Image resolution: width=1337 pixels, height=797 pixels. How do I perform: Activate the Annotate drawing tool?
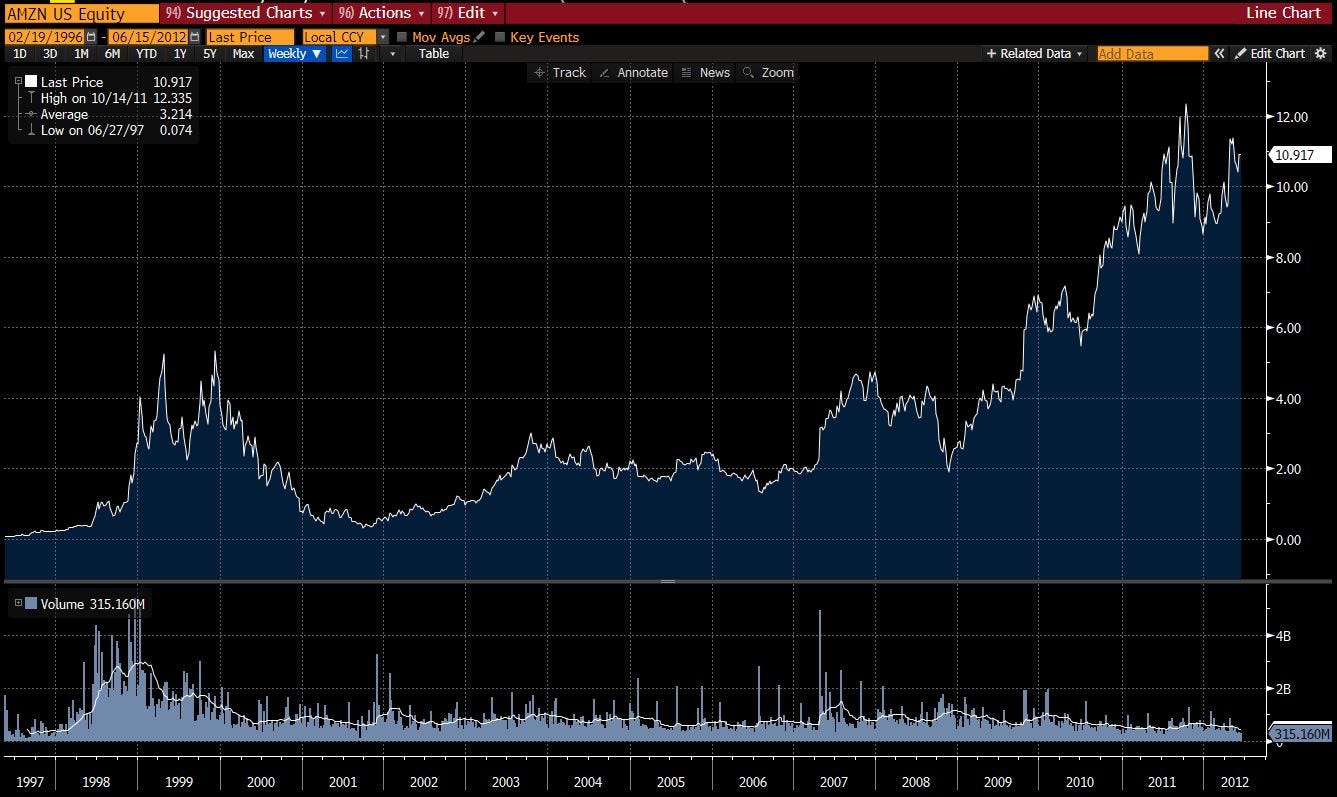tap(632, 72)
